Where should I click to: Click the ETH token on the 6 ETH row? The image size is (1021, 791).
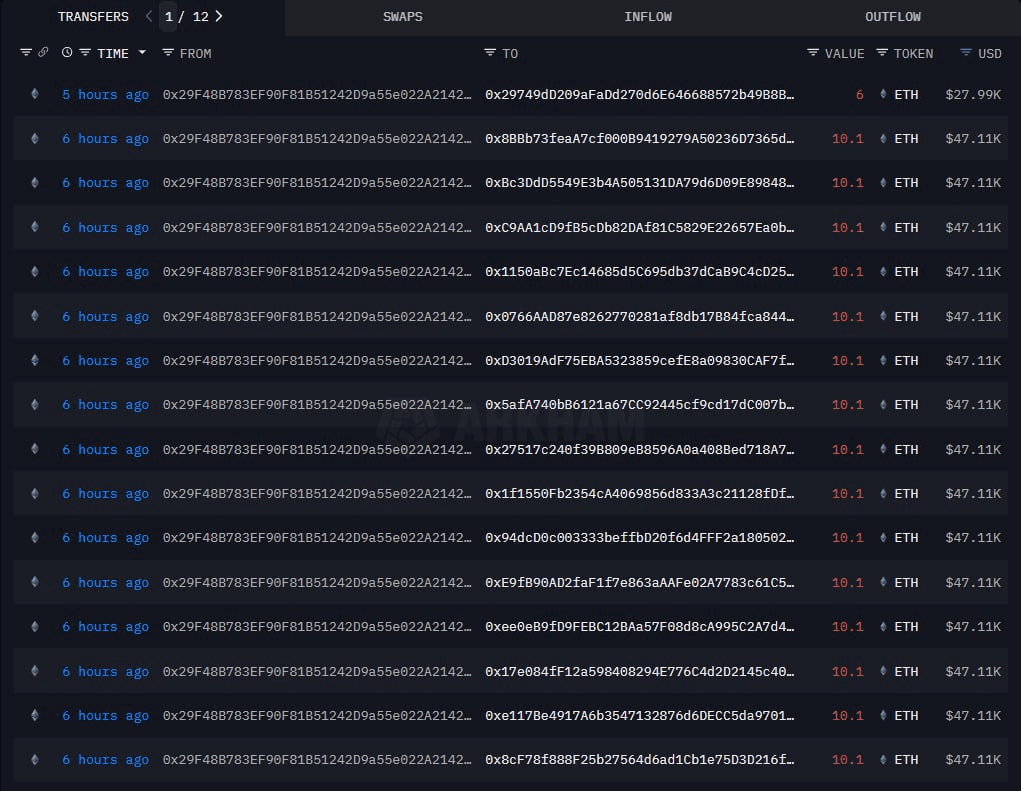point(906,94)
